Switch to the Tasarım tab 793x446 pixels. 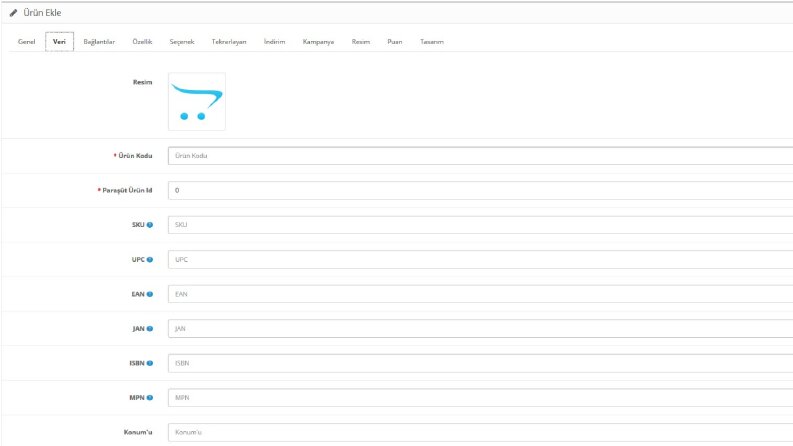[x=431, y=42]
